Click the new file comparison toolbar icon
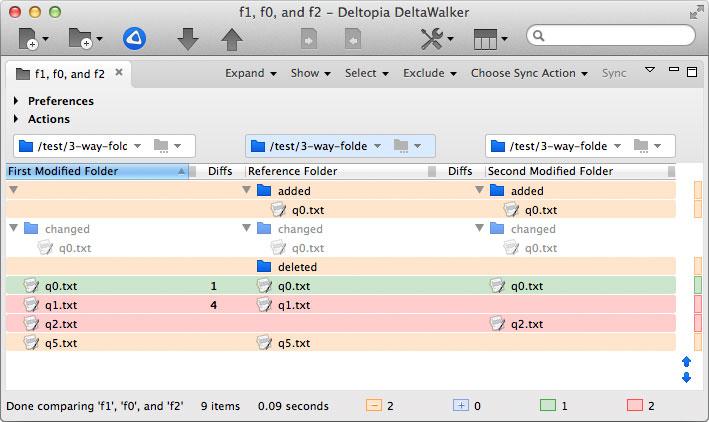 pos(28,38)
